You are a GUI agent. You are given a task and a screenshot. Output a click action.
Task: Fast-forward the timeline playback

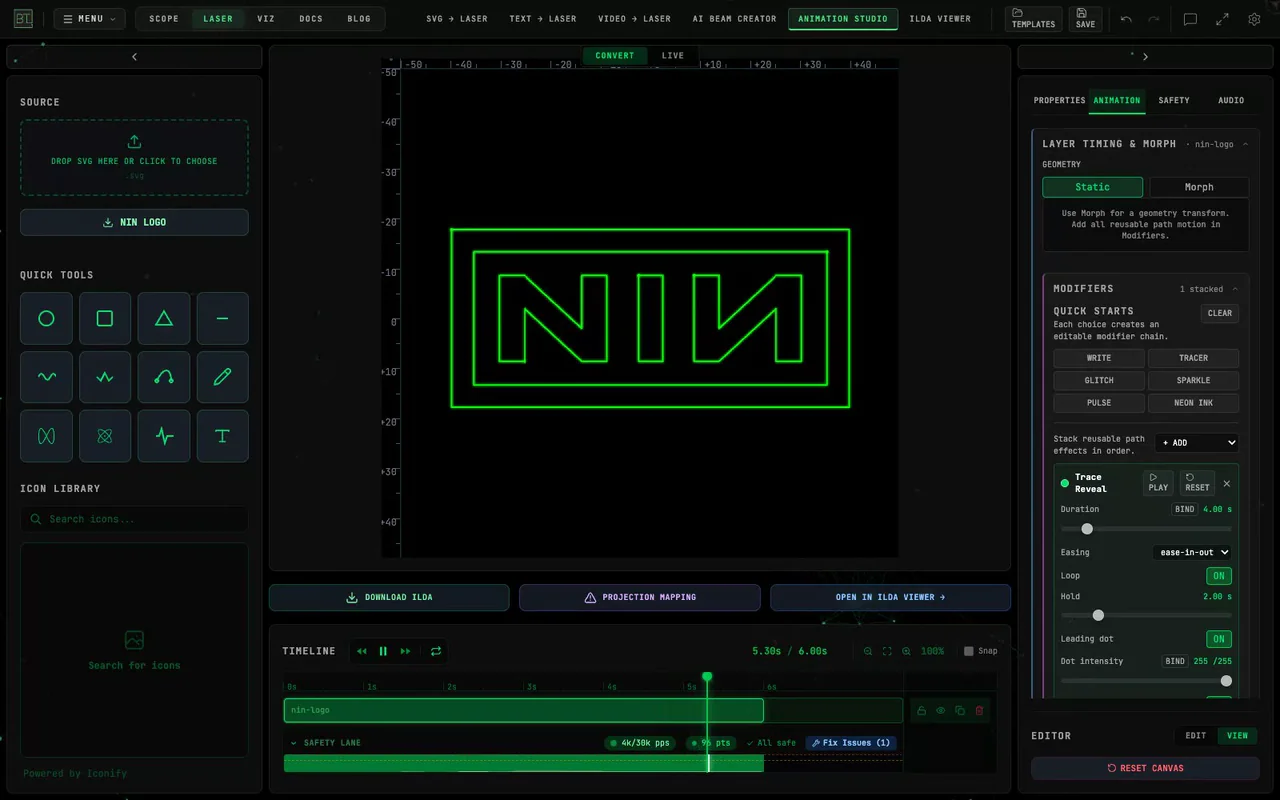pyautogui.click(x=405, y=651)
